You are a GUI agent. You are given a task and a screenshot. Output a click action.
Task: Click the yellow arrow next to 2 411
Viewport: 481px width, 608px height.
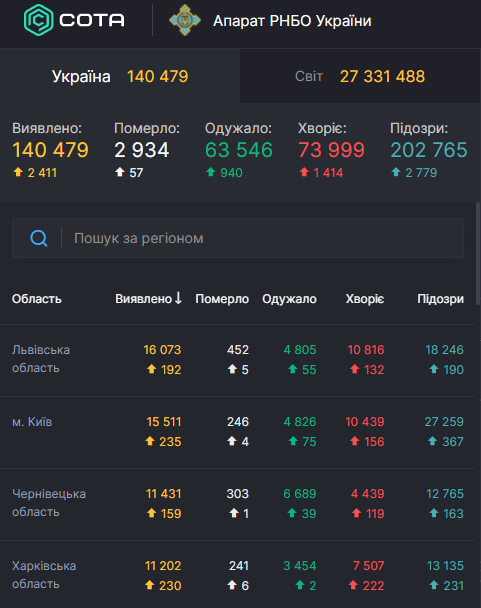[18, 172]
